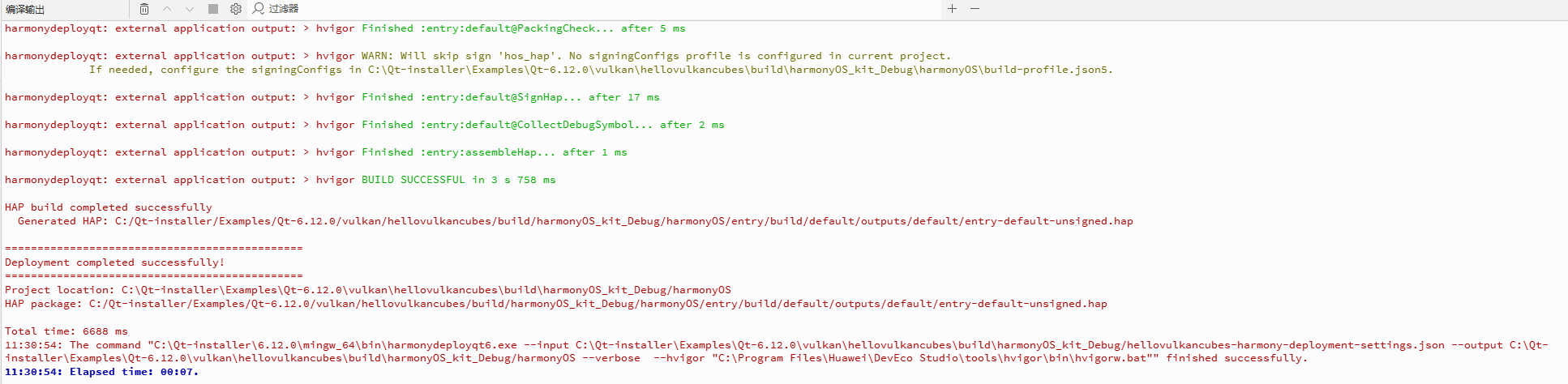Image resolution: width=1568 pixels, height=384 pixels.
Task: Click the 'Generated HAP:' path line
Action: (x=576, y=221)
